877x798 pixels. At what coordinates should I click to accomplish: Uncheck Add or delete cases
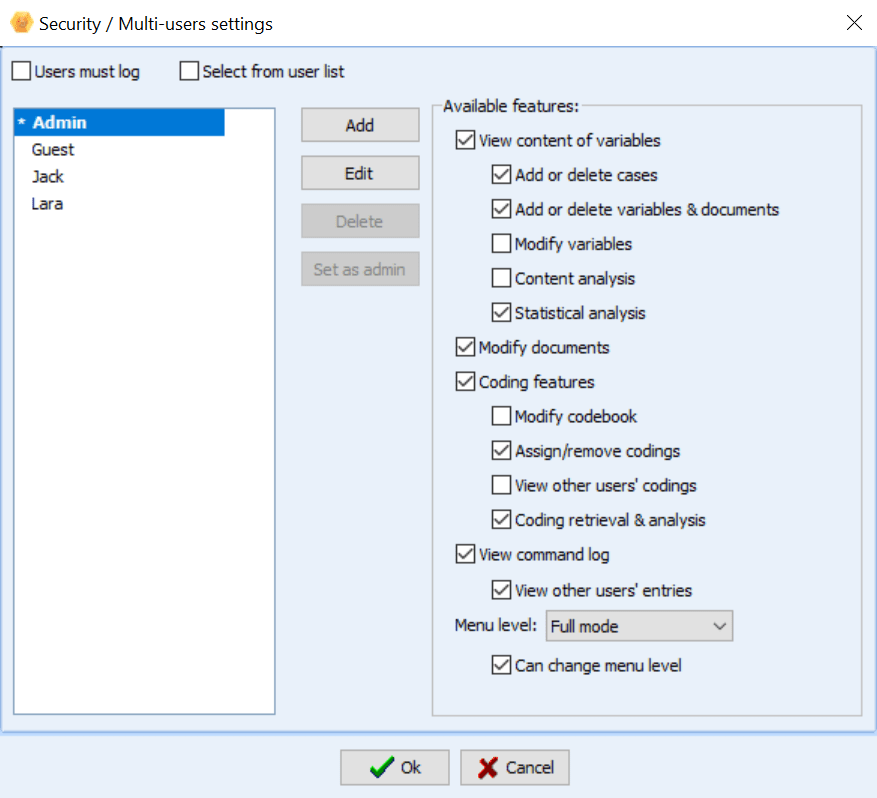tap(501, 174)
